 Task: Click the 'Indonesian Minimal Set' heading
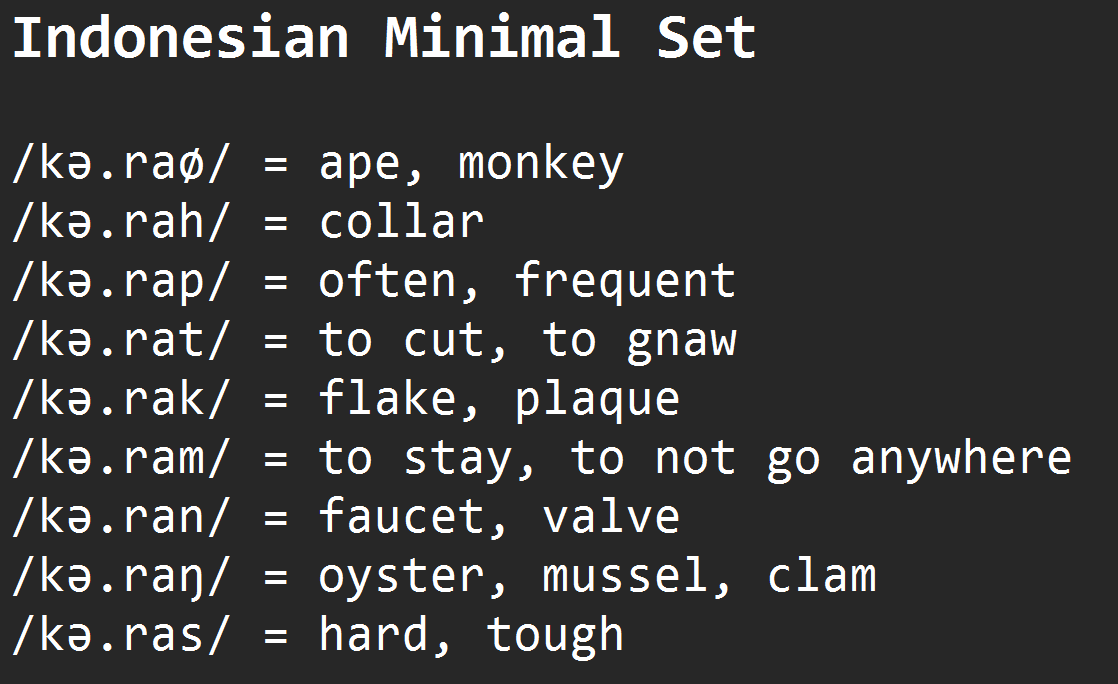coord(384,37)
